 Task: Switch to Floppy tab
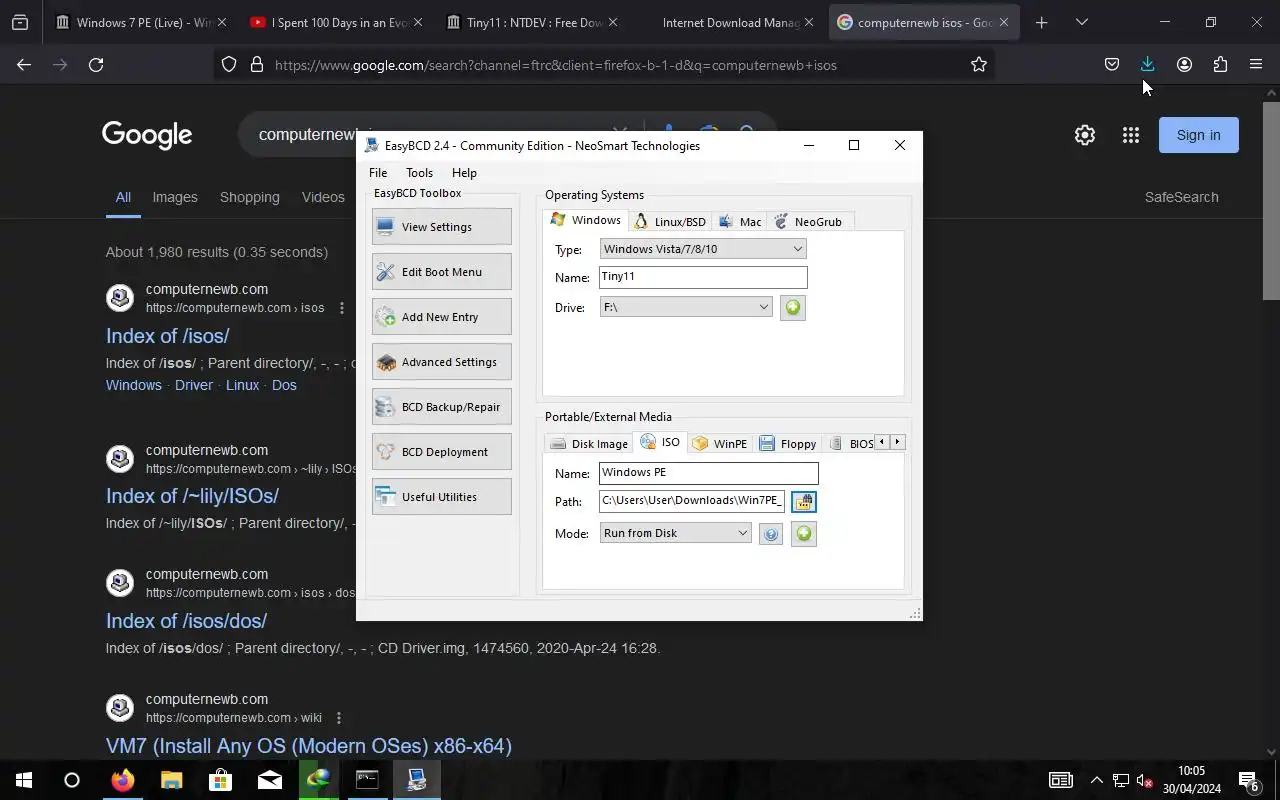(788, 444)
